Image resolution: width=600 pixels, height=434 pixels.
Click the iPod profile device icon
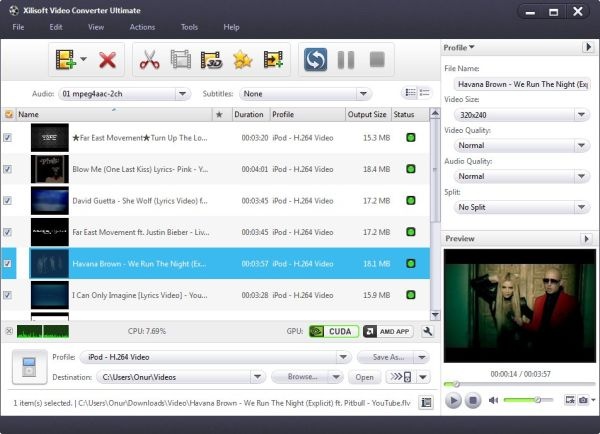click(x=30, y=367)
